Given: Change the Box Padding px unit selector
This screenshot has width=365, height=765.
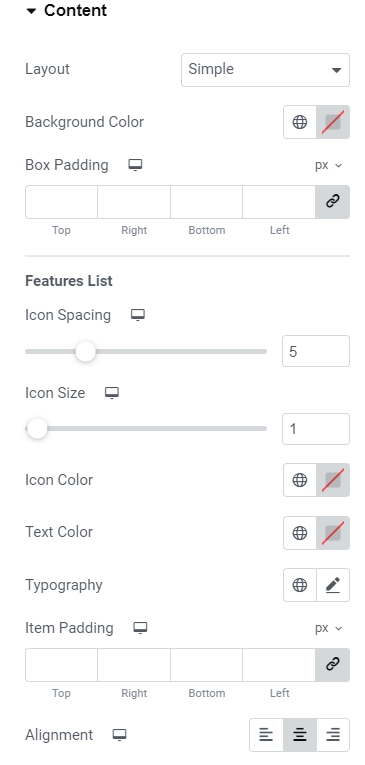Looking at the screenshot, I should 328,165.
